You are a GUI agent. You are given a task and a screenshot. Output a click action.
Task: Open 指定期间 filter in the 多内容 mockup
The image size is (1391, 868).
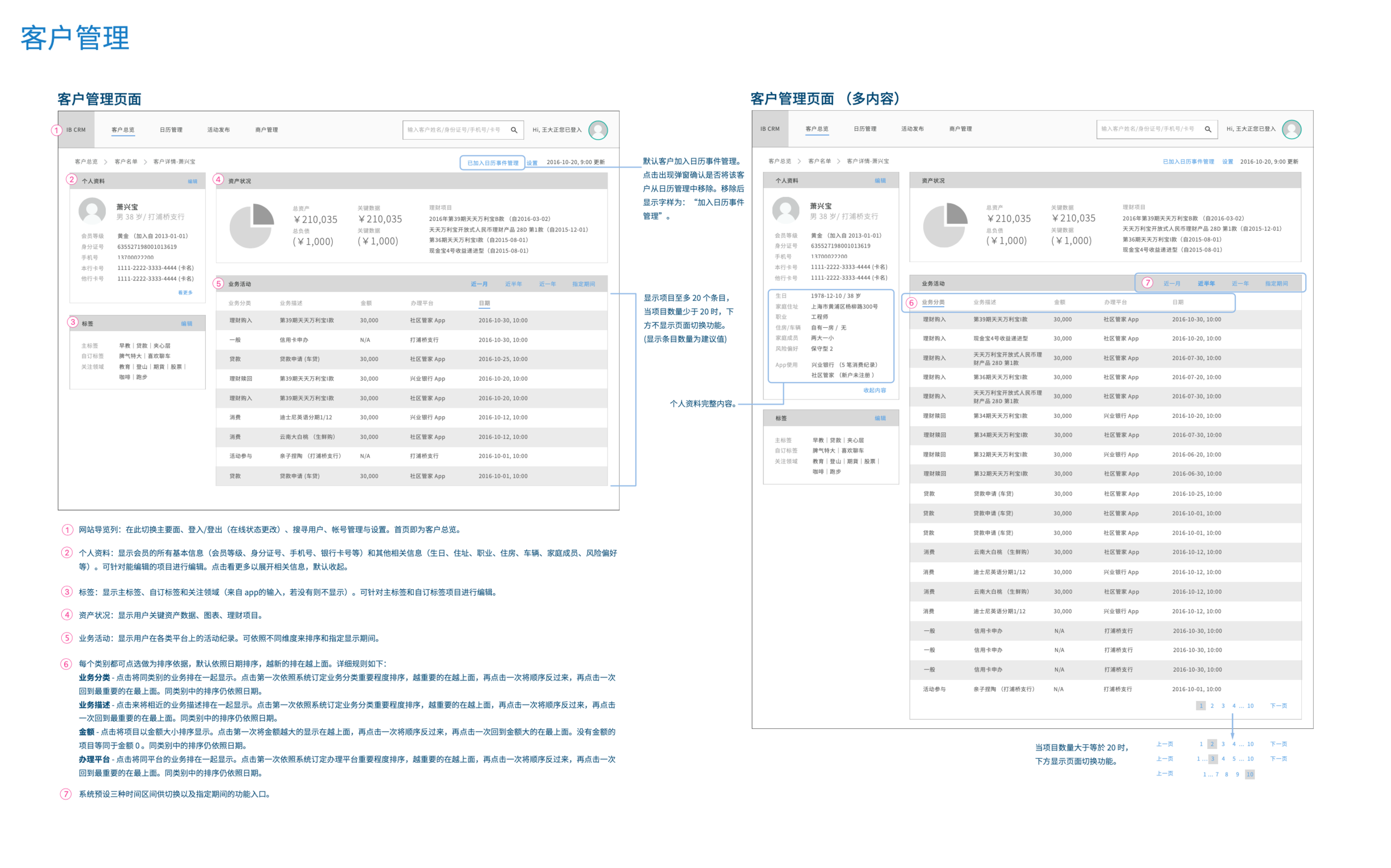pos(1277,284)
